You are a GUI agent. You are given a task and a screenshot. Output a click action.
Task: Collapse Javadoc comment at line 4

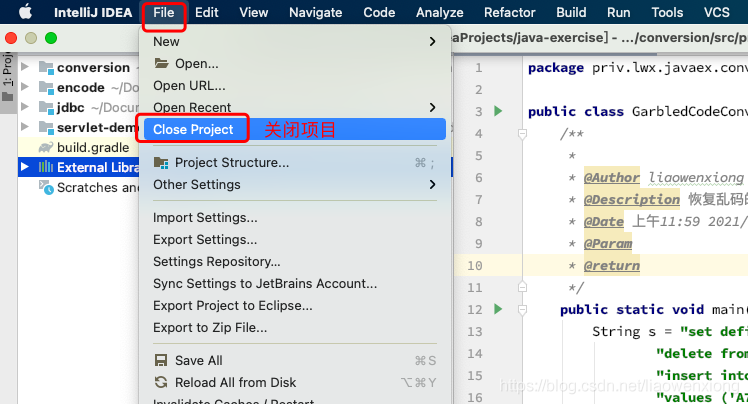click(x=522, y=134)
